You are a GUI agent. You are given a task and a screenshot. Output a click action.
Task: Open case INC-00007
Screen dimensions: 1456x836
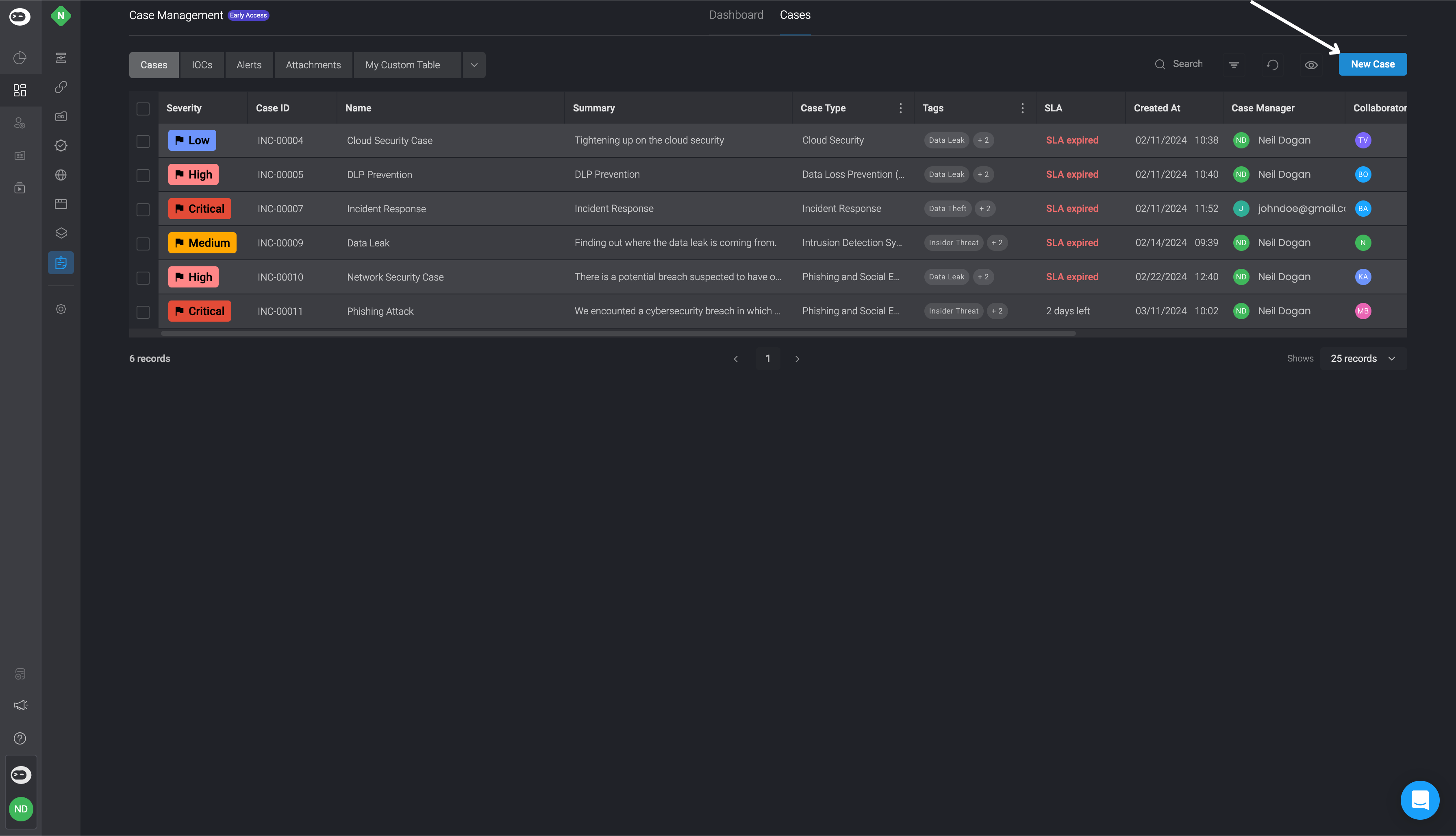[x=280, y=209]
